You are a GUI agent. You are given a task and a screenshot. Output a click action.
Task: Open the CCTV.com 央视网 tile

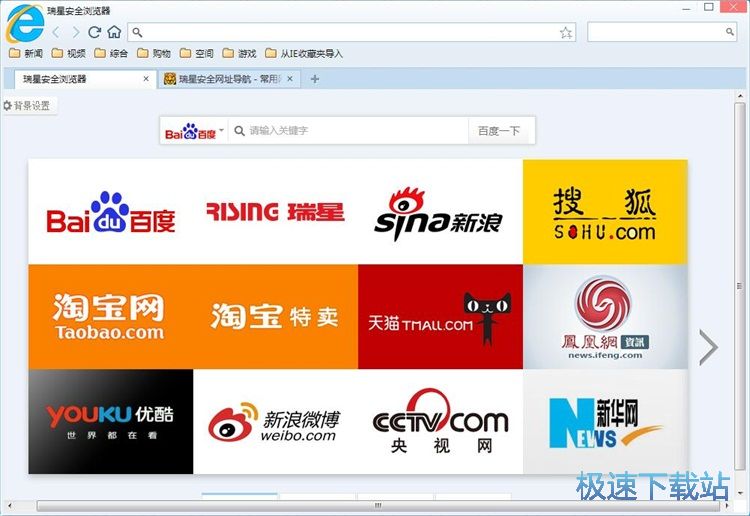click(440, 421)
